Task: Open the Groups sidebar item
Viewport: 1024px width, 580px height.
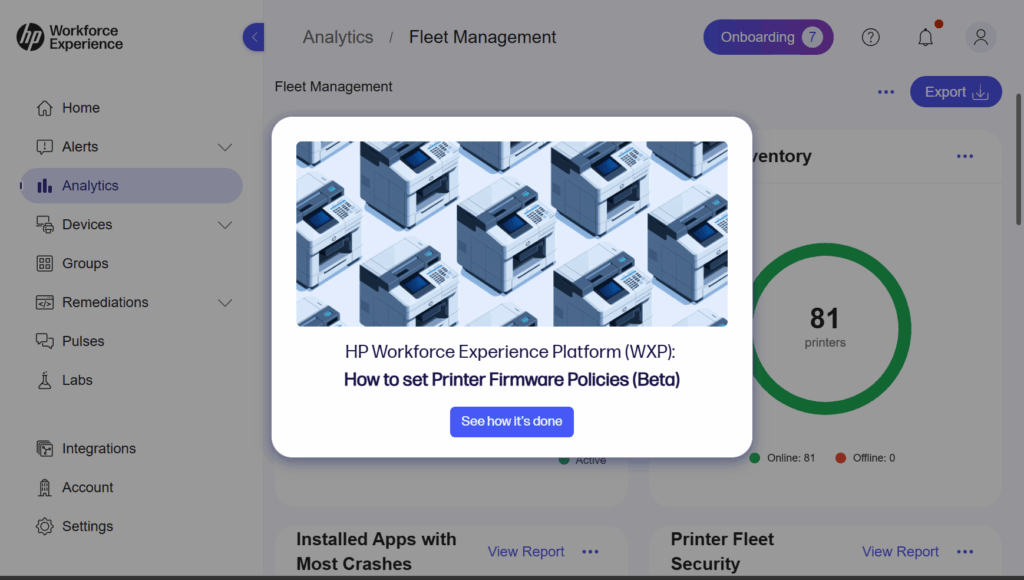Action: point(85,263)
